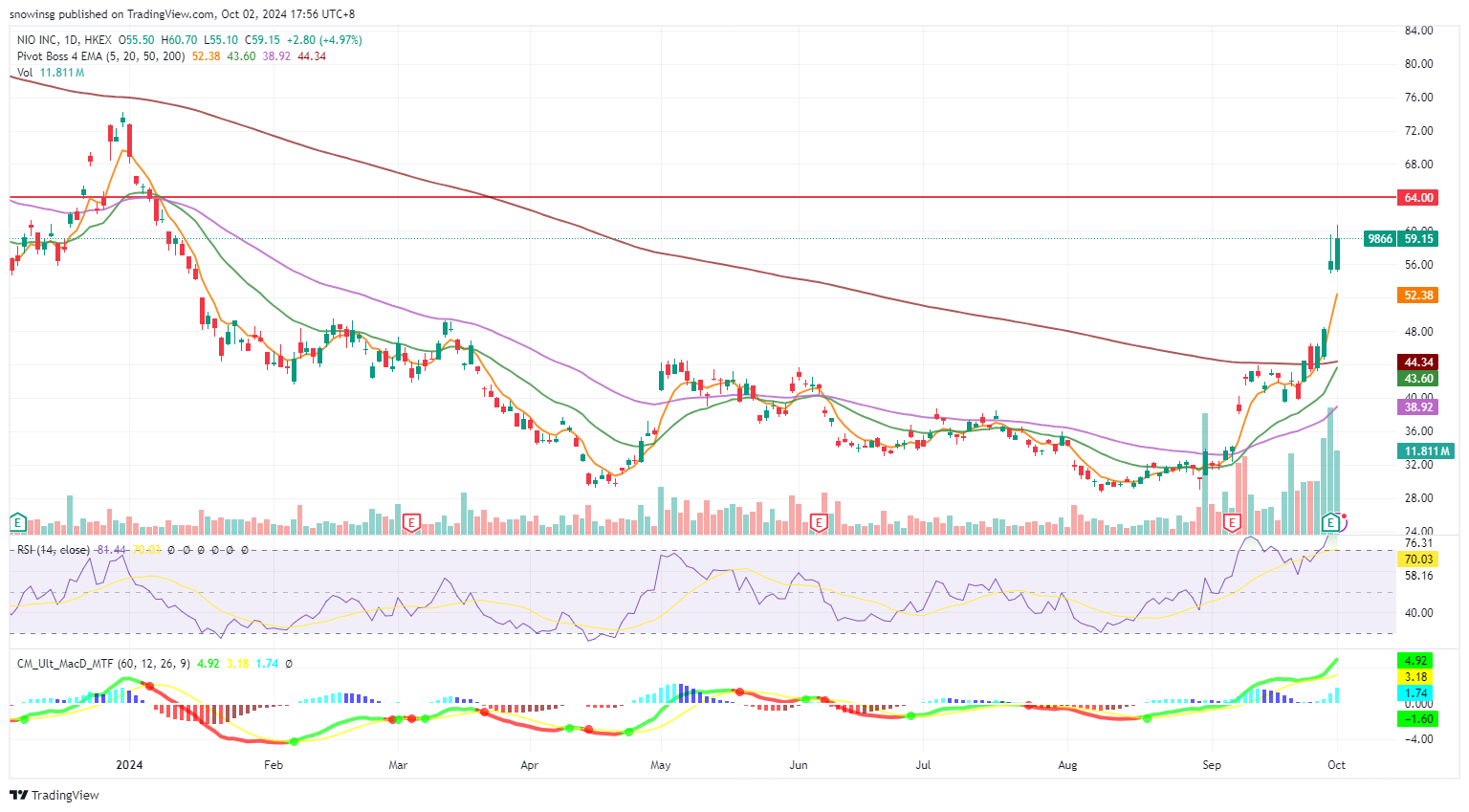This screenshot has height=812, width=1469.
Task: Click the Mar label on time axis
Action: pos(398,765)
